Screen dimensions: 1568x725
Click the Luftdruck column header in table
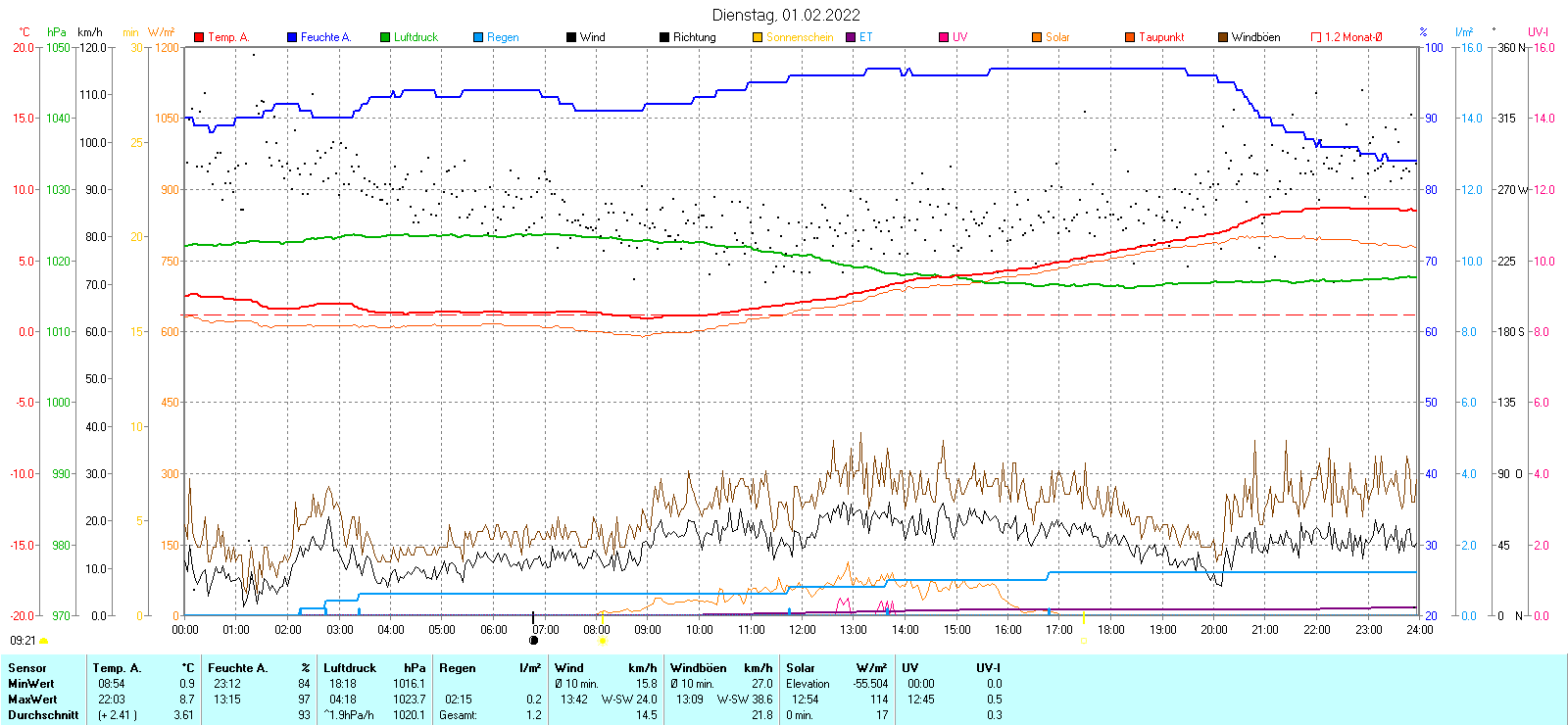(350, 668)
